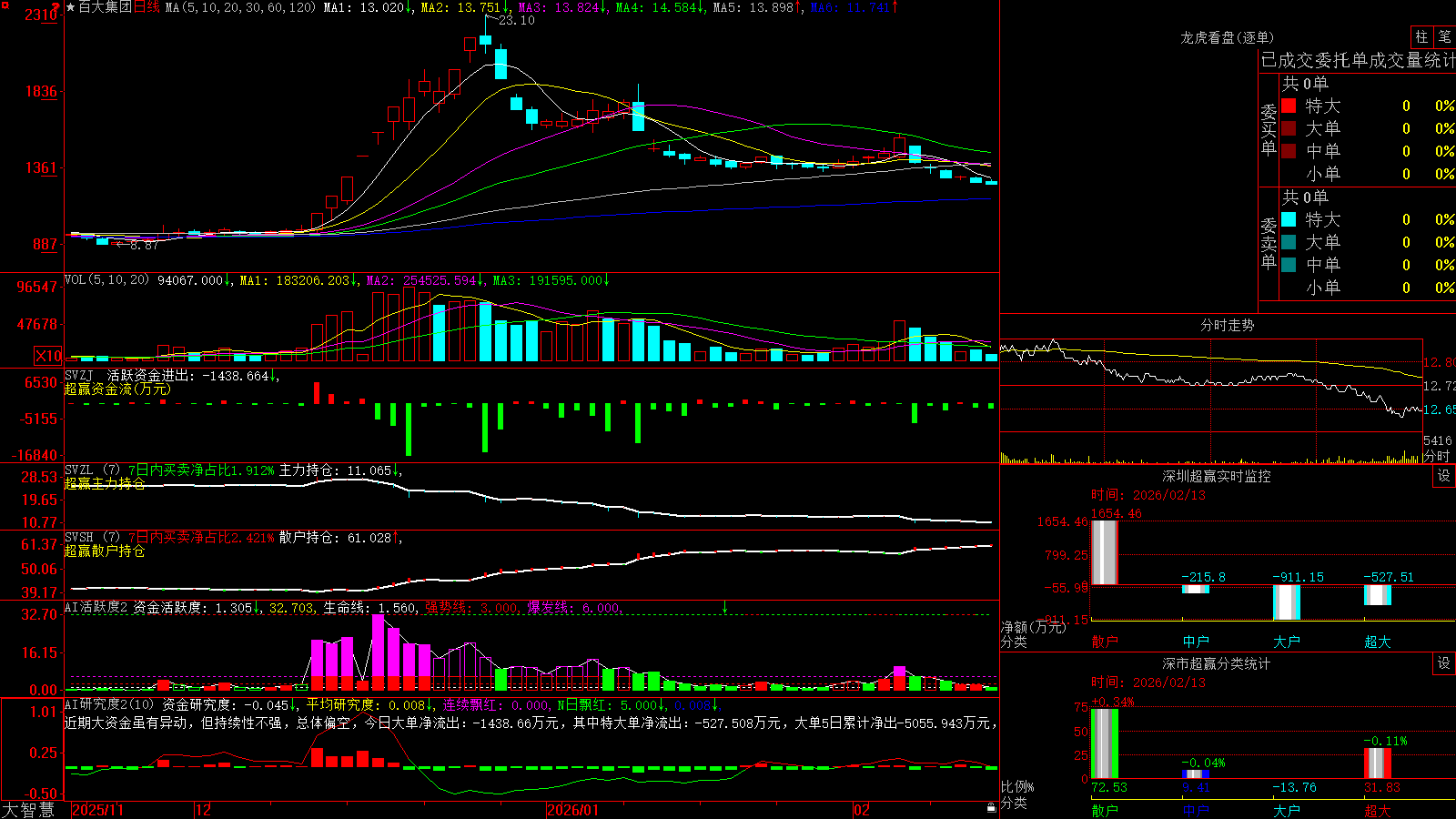1456x819 pixels.
Task: Click the AI研究度2(10) indicator title
Action: 109,705
